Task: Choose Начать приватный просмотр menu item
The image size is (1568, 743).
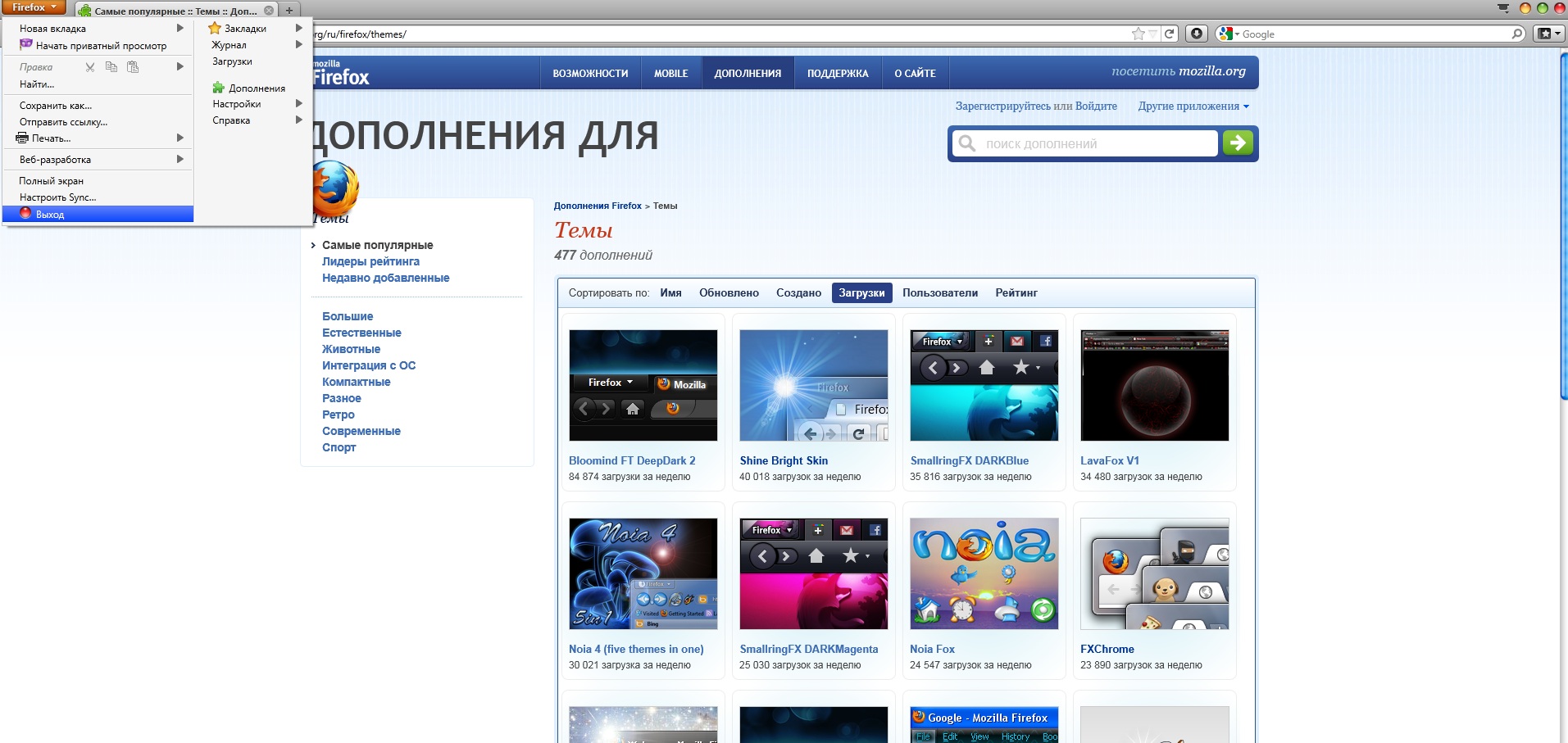Action: (x=98, y=45)
